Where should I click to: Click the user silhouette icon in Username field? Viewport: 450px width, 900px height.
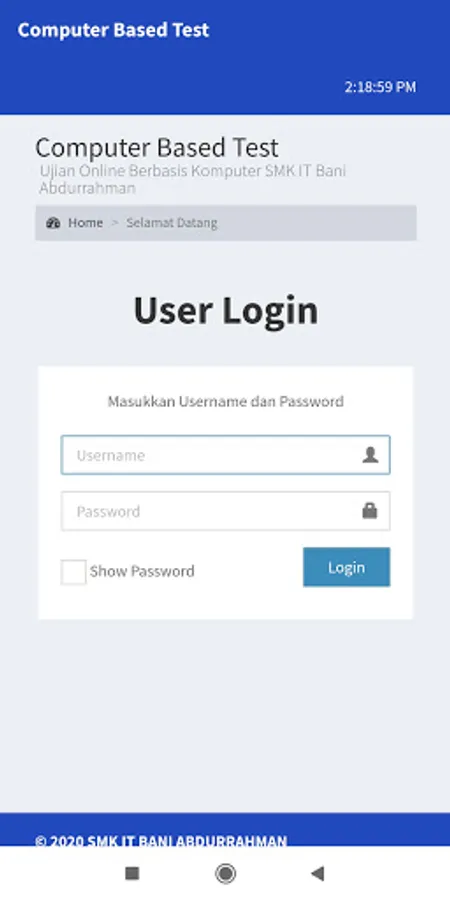pos(370,455)
